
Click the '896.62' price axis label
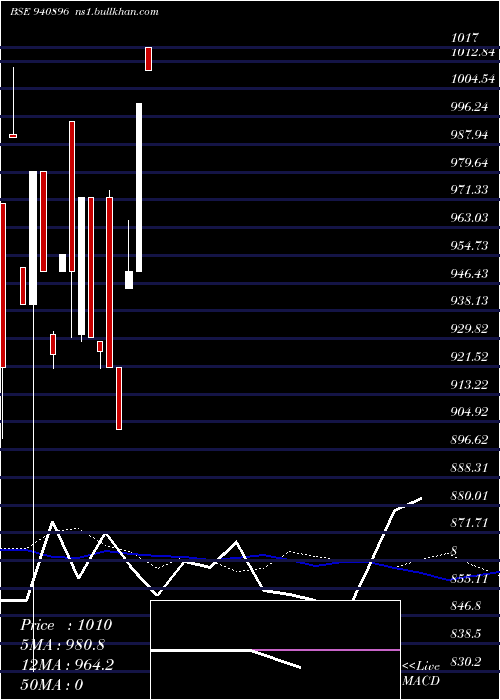point(470,440)
